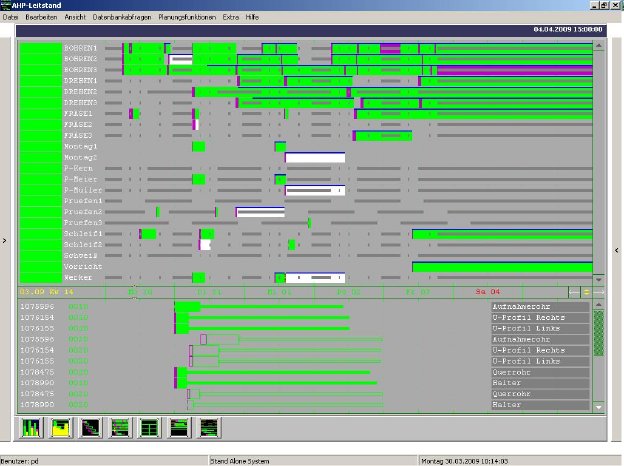
Task: Open the Datei menu
Action: click(11, 18)
